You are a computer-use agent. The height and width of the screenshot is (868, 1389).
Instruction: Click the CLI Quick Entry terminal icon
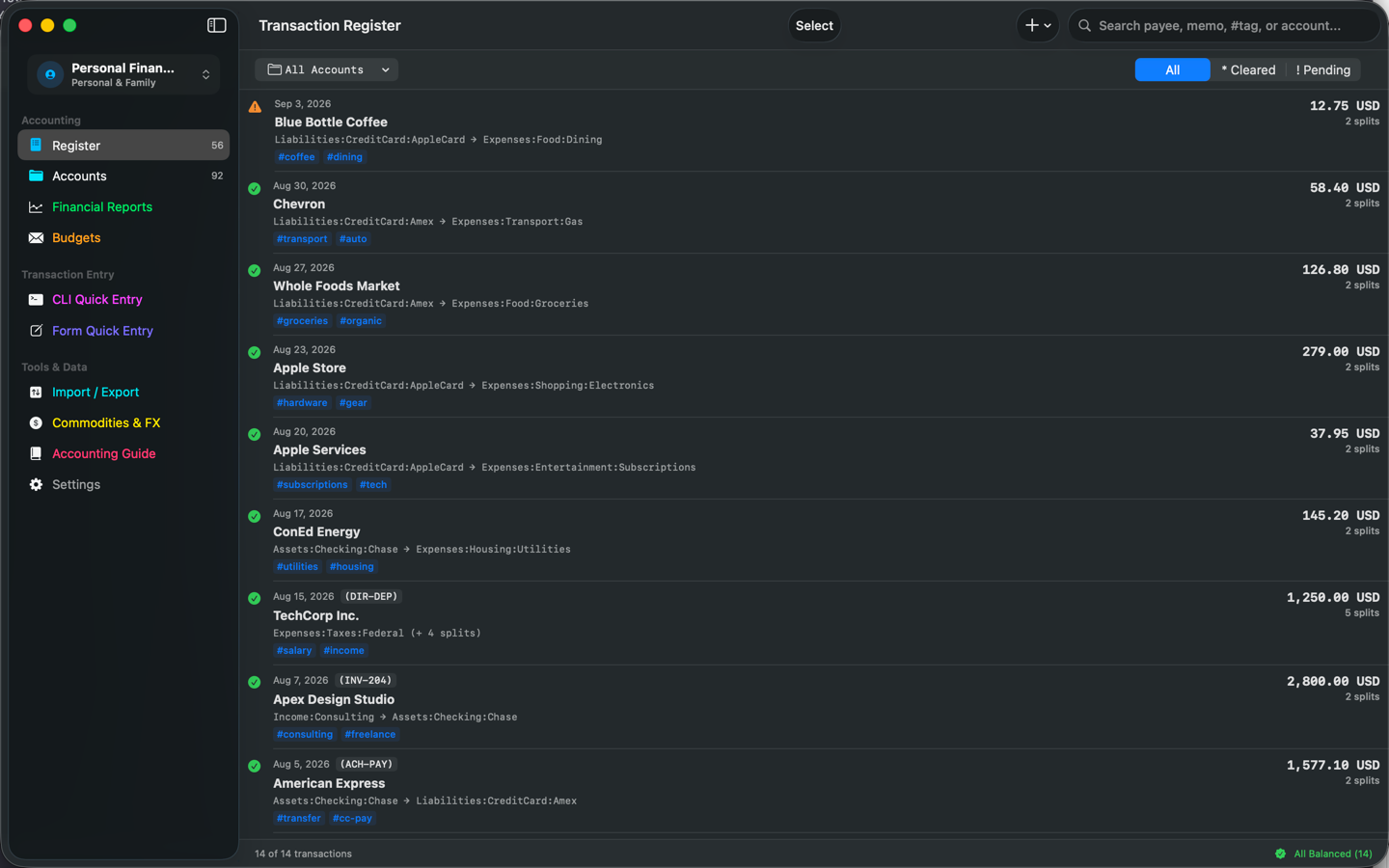(x=36, y=299)
